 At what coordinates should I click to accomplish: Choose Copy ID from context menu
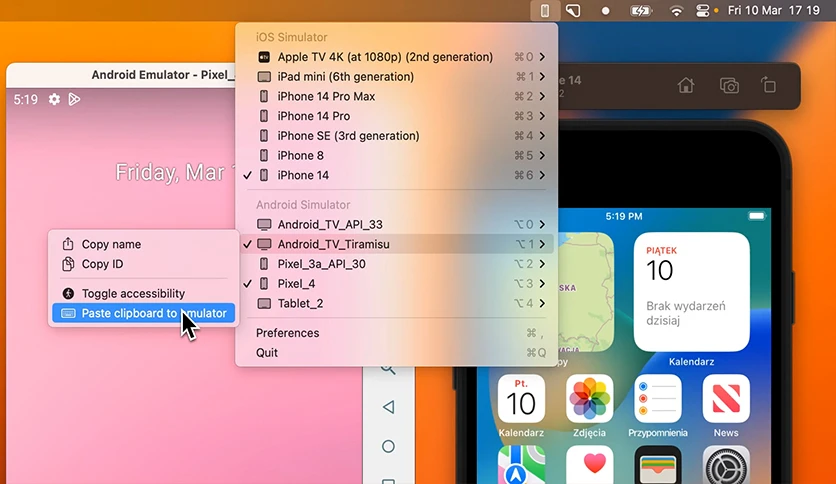coord(143,264)
